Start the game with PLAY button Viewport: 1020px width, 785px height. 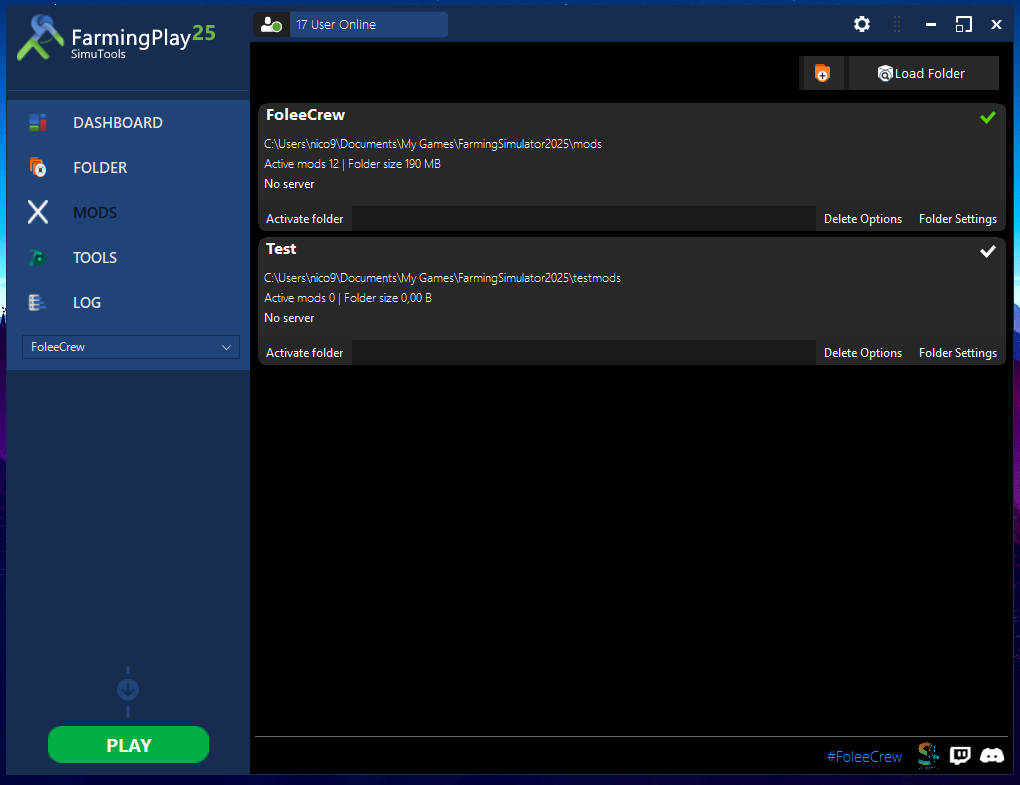(x=128, y=745)
